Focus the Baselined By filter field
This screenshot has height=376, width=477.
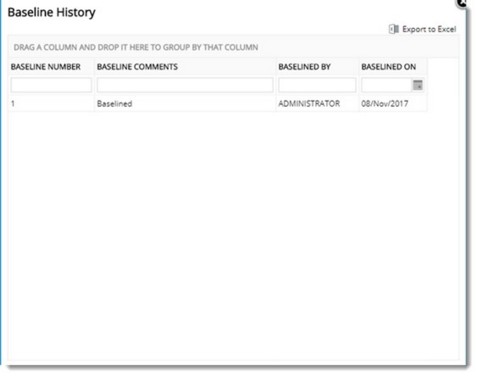click(x=317, y=85)
